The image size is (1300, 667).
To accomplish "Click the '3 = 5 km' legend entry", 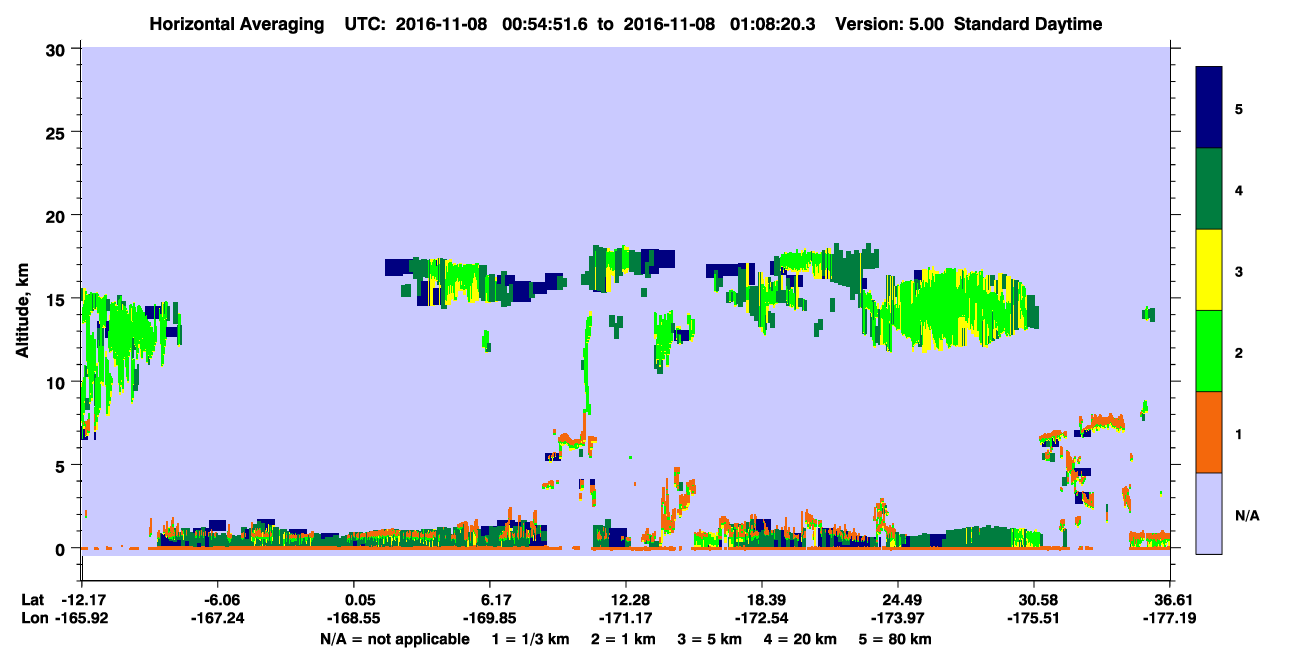I will 710,638.
